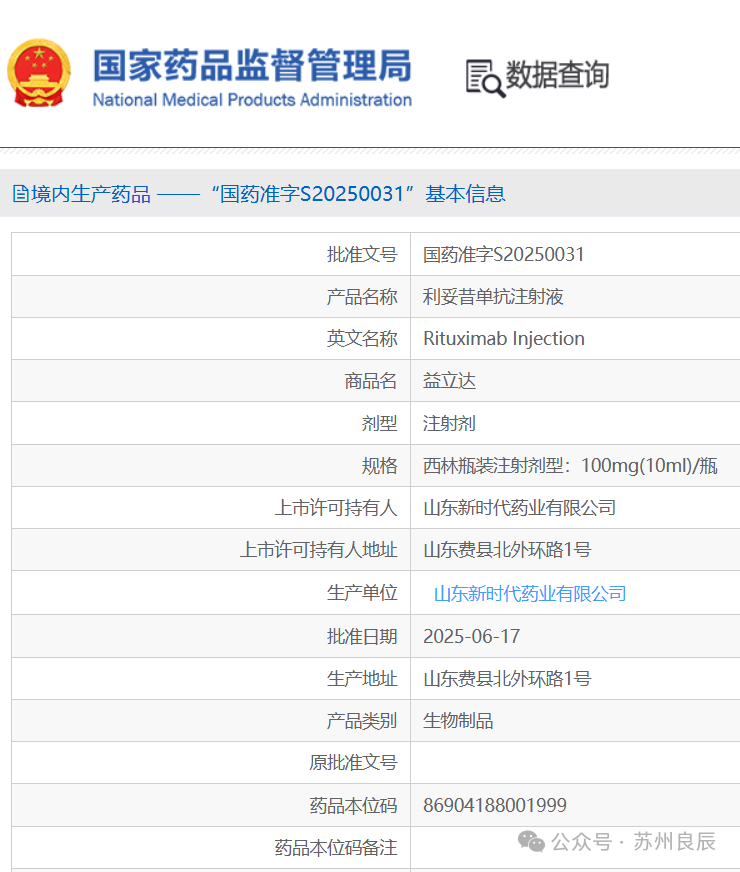Select the holder name in the 上市许可持有人 row

coord(519,508)
